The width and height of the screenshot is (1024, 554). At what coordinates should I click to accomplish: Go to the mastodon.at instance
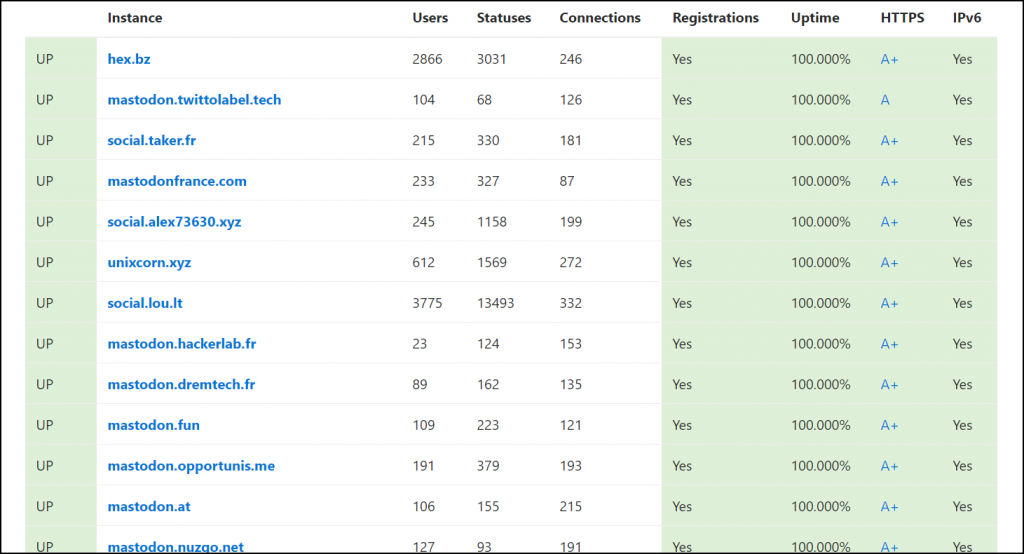point(149,507)
